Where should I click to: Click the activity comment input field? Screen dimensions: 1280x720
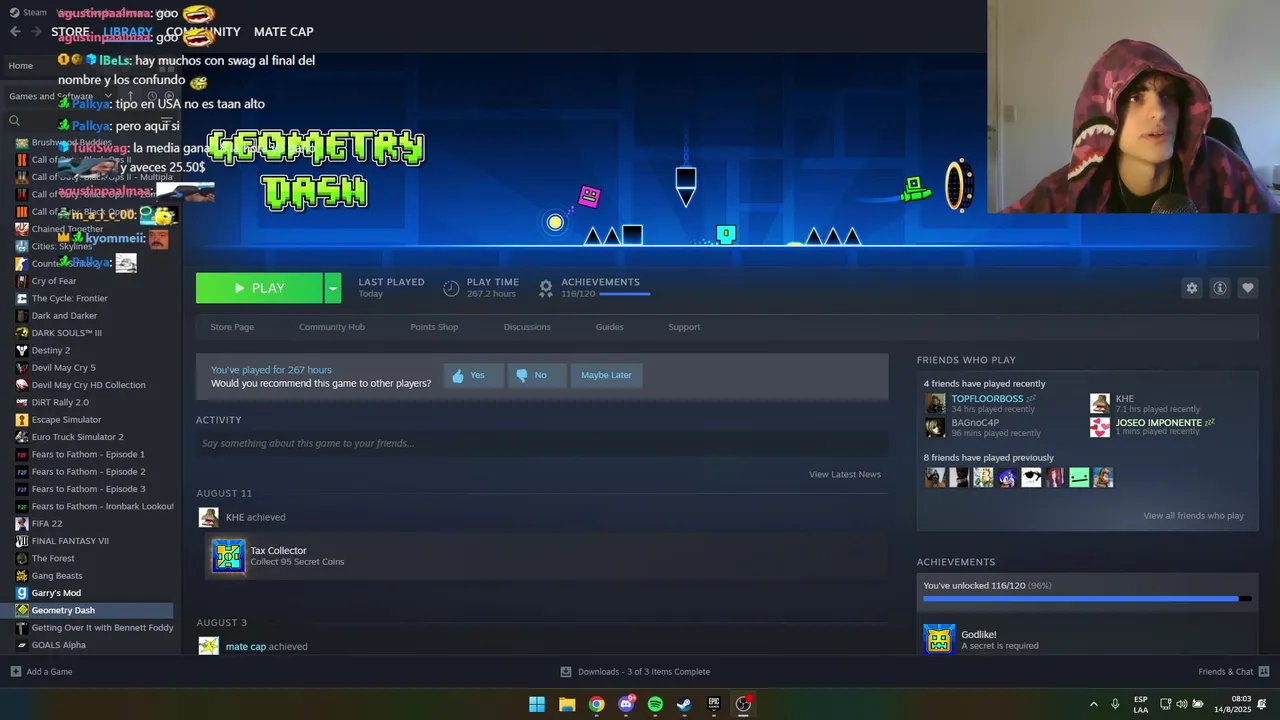[x=542, y=443]
